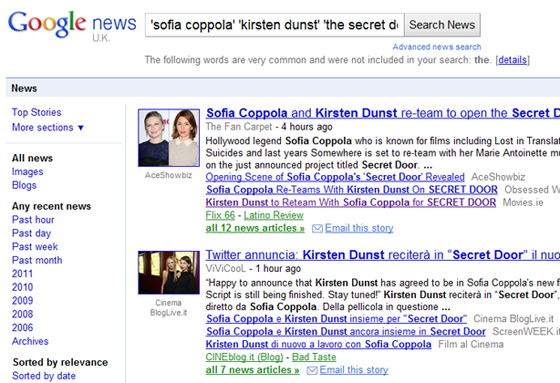The image size is (560, 383).
Task: Open Sofia Coppola e Kirsten Dunst insieme per link
Action: tap(336, 319)
